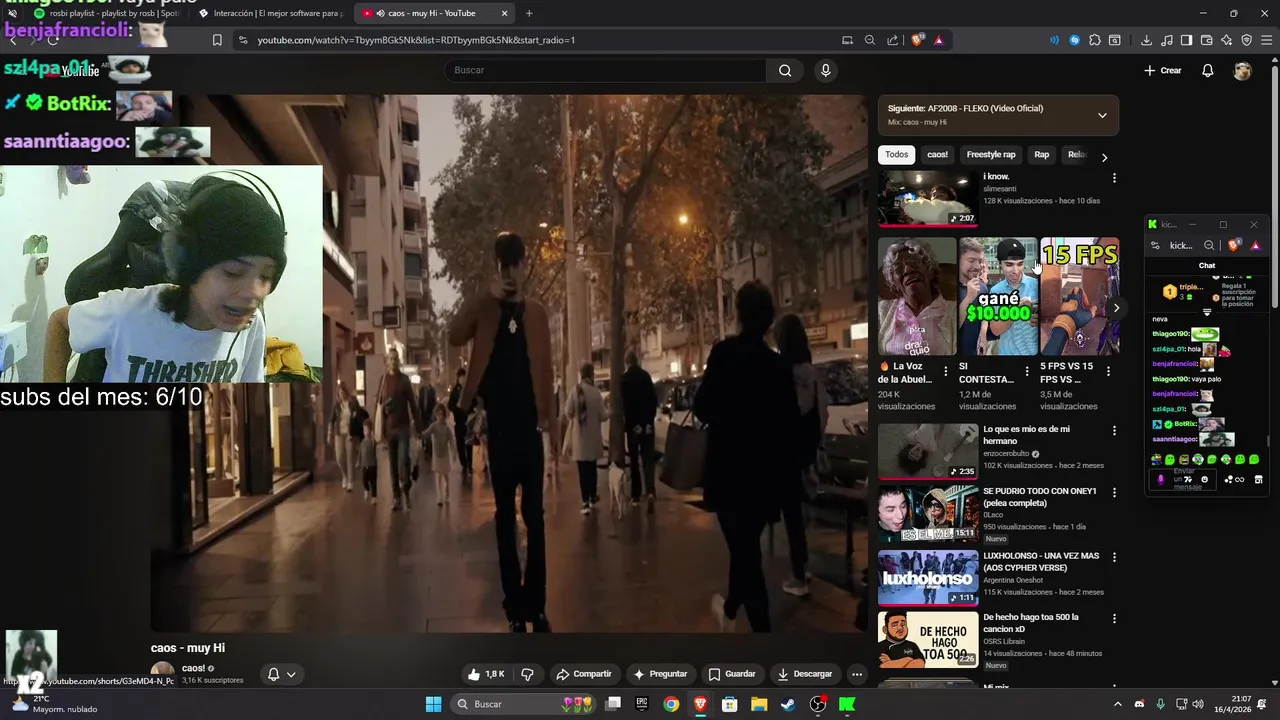The image size is (1280, 720).
Task: Open the 'i know.' video thumbnail
Action: coord(928,198)
